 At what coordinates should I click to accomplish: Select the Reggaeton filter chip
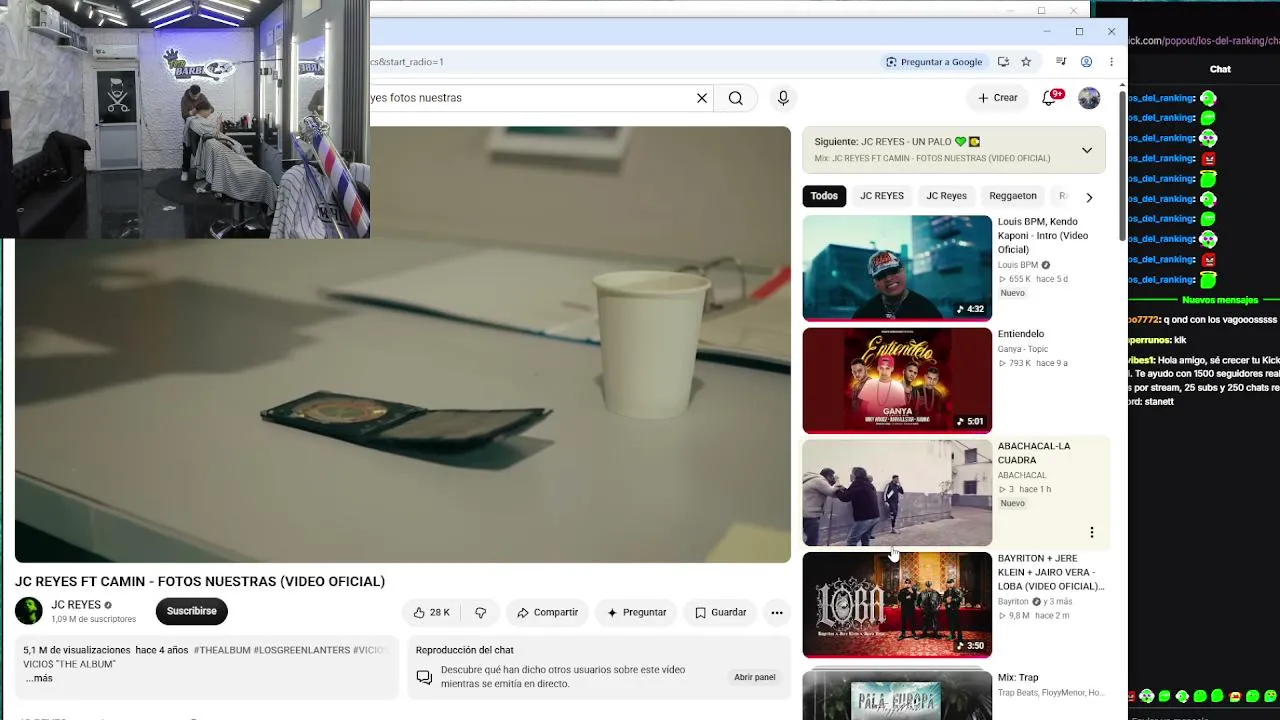tap(1013, 196)
